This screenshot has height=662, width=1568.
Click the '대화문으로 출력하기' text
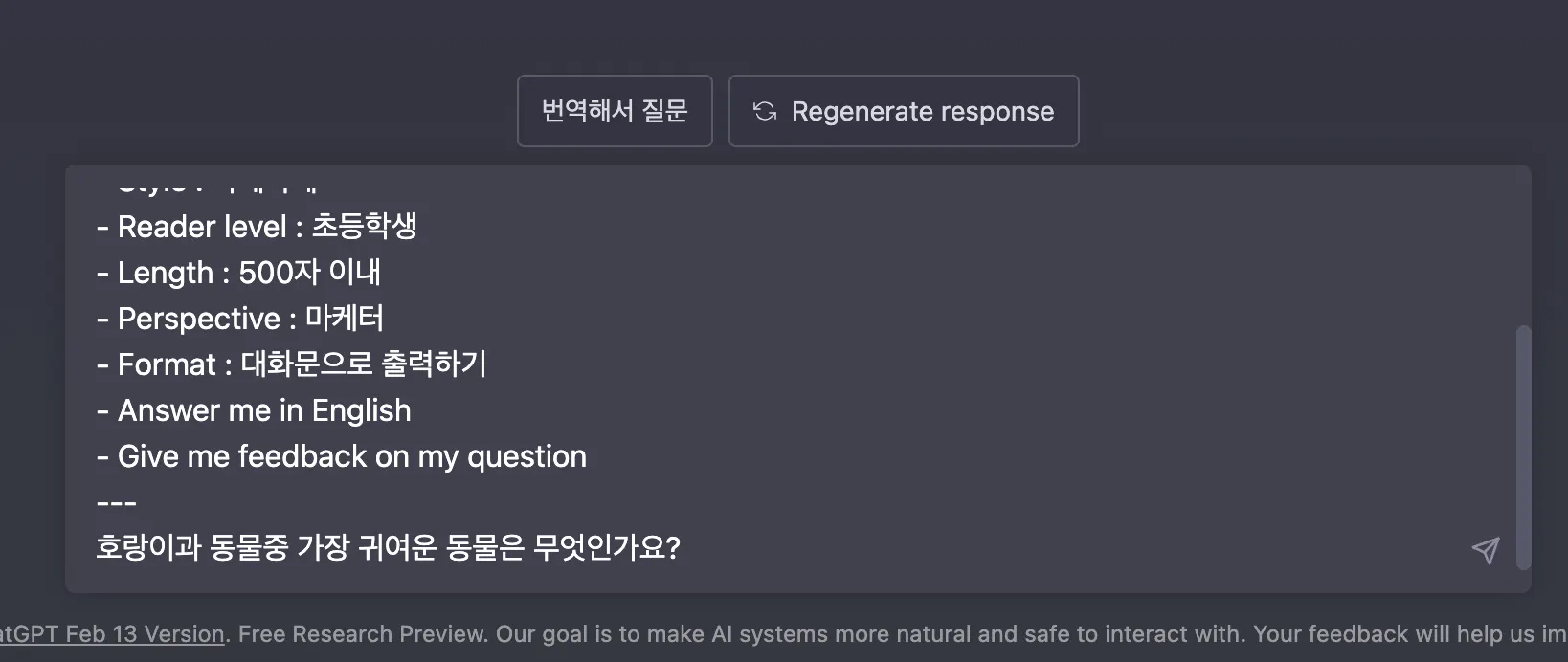pos(364,364)
